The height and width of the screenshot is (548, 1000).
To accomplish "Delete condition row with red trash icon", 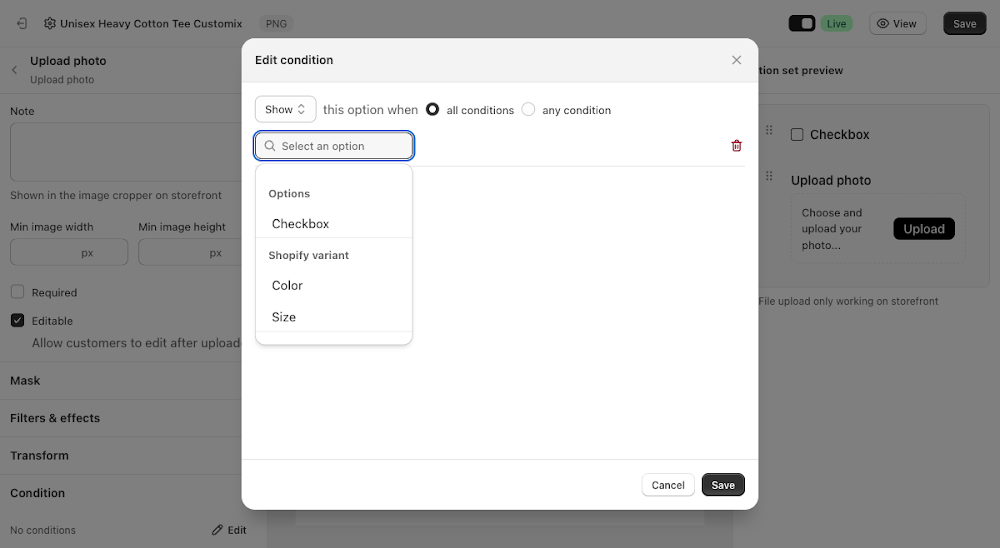I will (737, 145).
